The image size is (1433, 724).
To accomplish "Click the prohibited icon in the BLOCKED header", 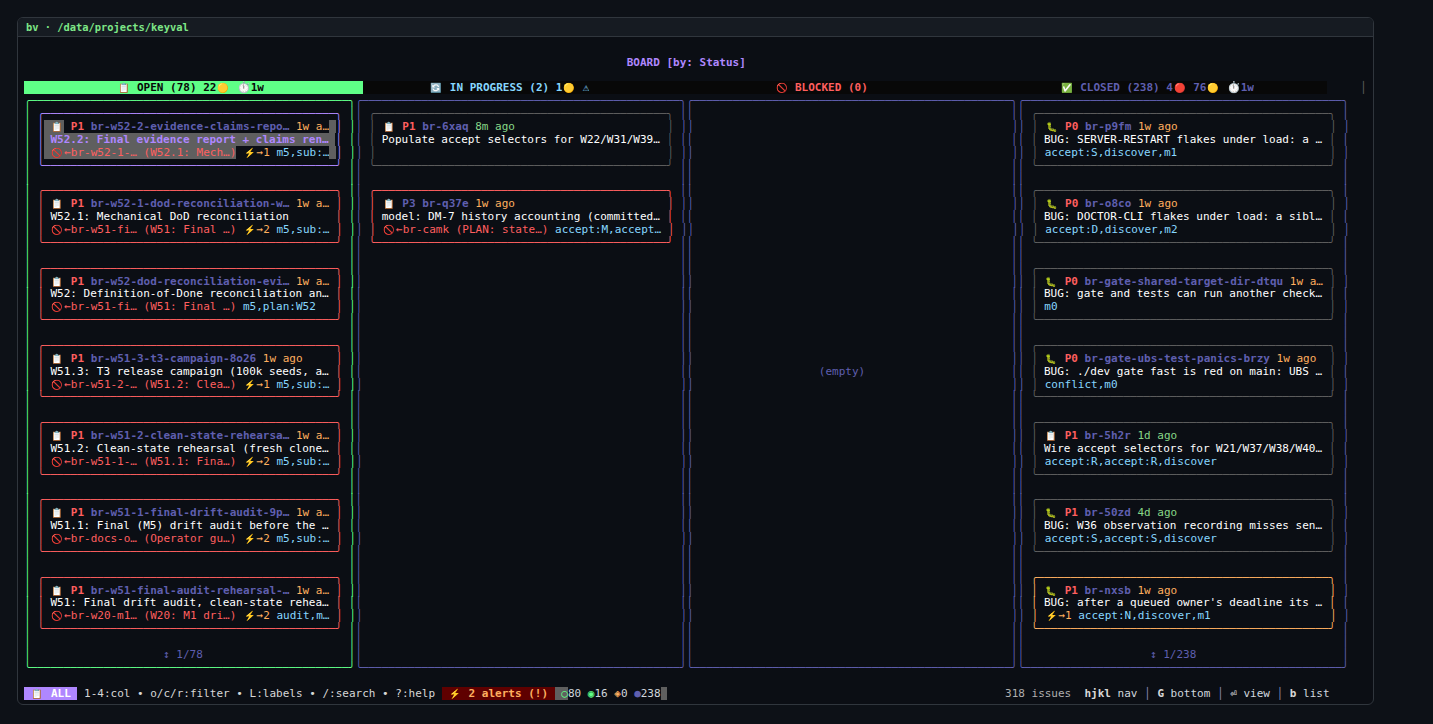I will pyautogui.click(x=782, y=88).
